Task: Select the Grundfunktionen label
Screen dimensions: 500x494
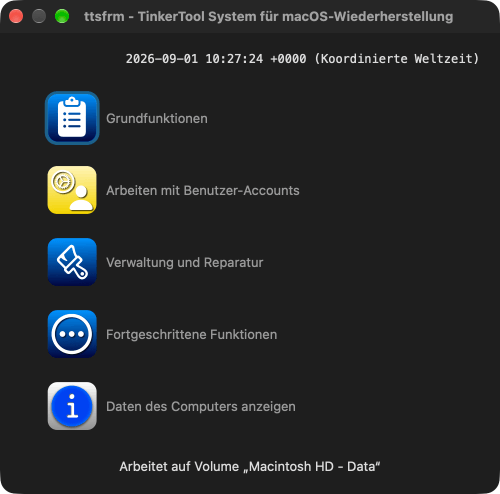Action: (x=157, y=119)
